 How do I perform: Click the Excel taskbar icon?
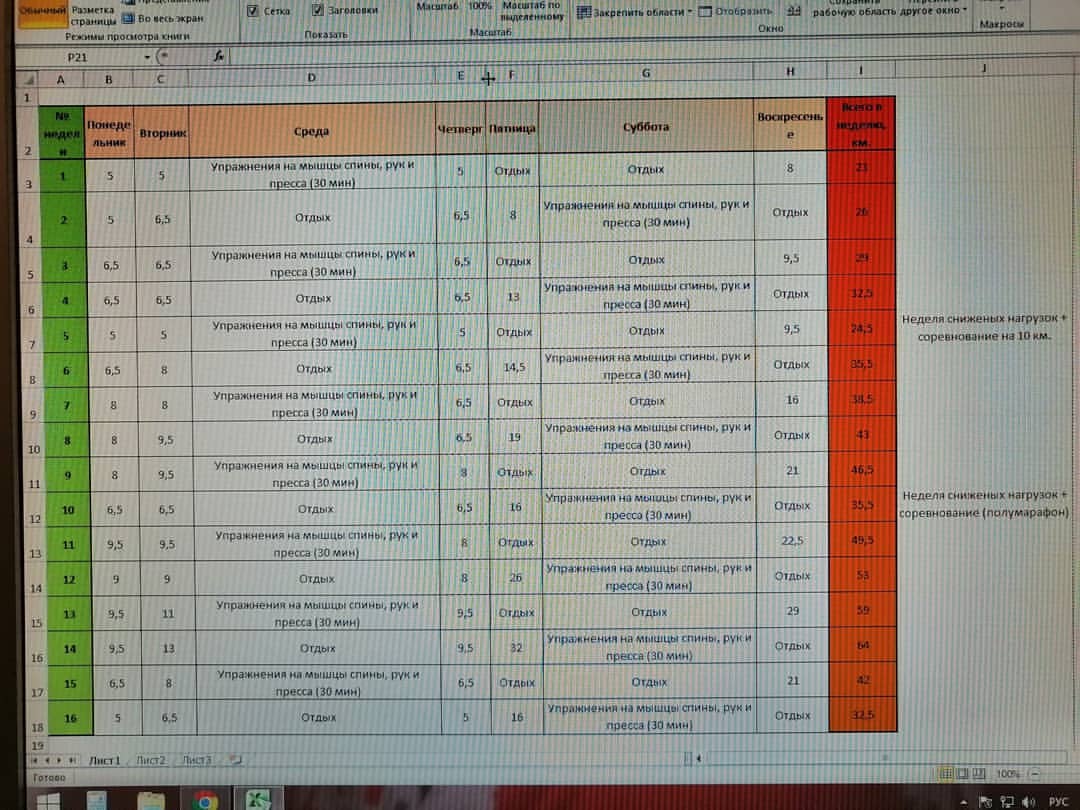[x=258, y=800]
